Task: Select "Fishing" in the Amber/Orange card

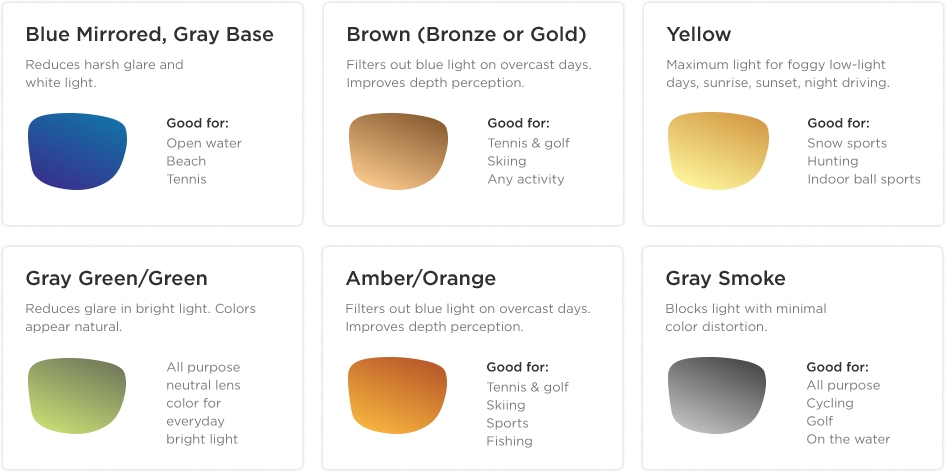Action: (x=509, y=441)
